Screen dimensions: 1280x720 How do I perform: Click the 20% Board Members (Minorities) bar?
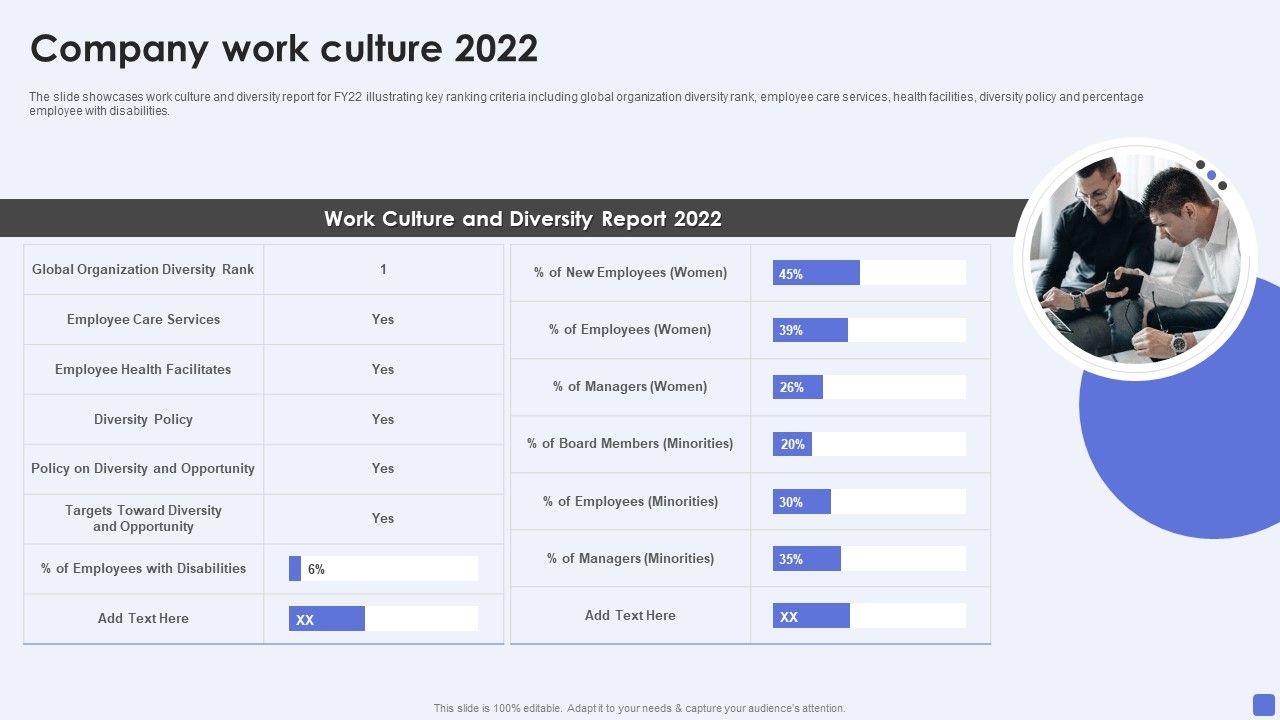click(x=792, y=444)
